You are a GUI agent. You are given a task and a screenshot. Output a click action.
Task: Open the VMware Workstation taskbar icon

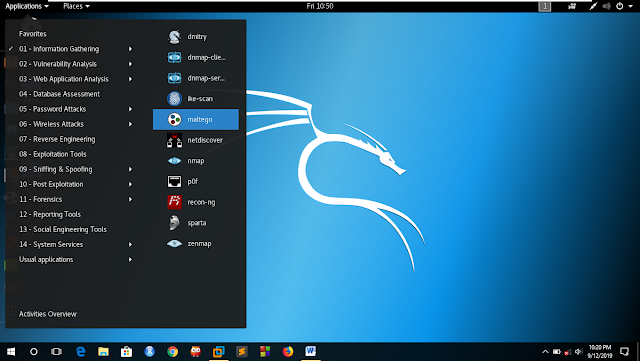pos(219,352)
